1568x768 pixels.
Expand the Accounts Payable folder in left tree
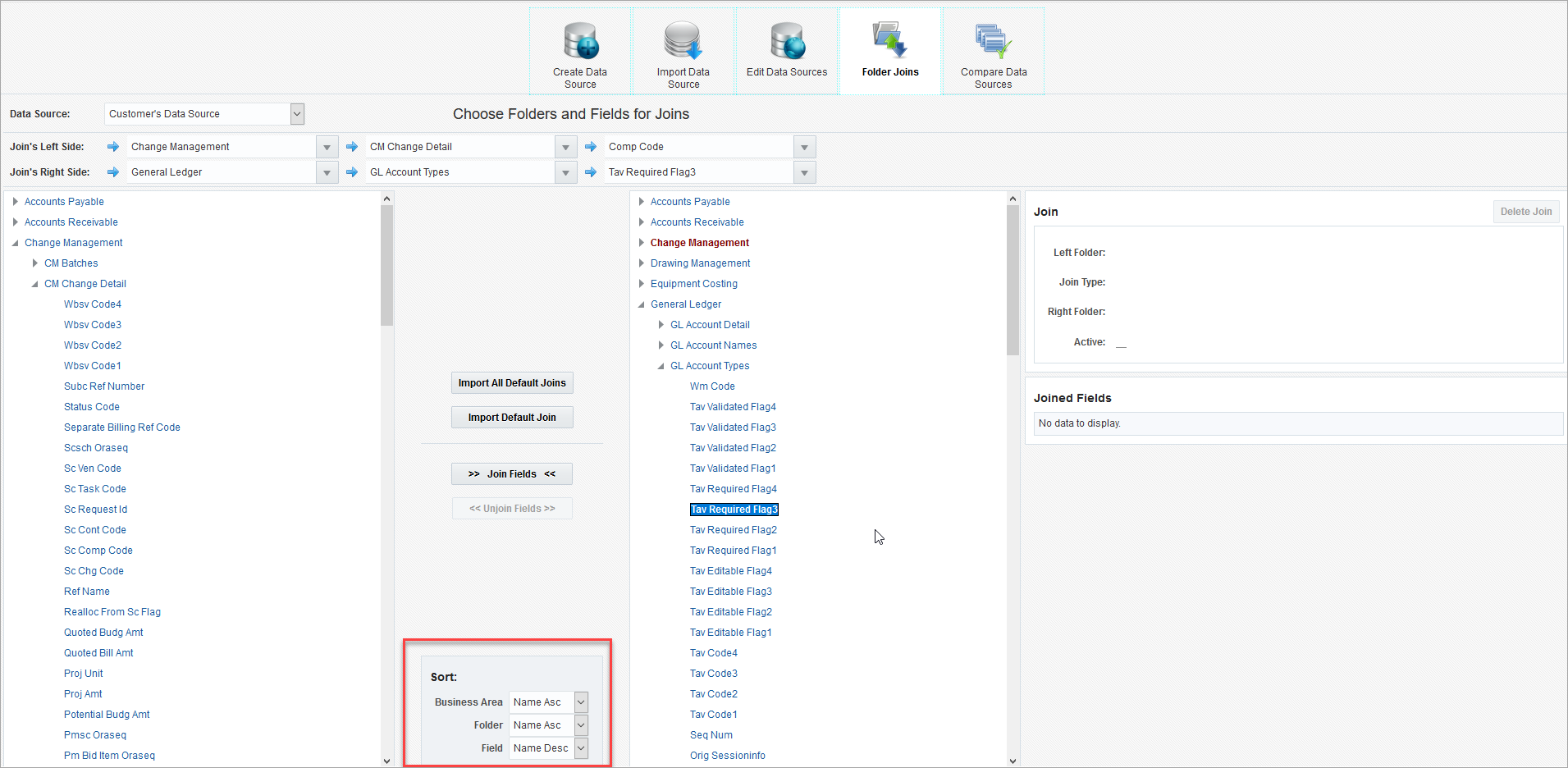[14, 201]
